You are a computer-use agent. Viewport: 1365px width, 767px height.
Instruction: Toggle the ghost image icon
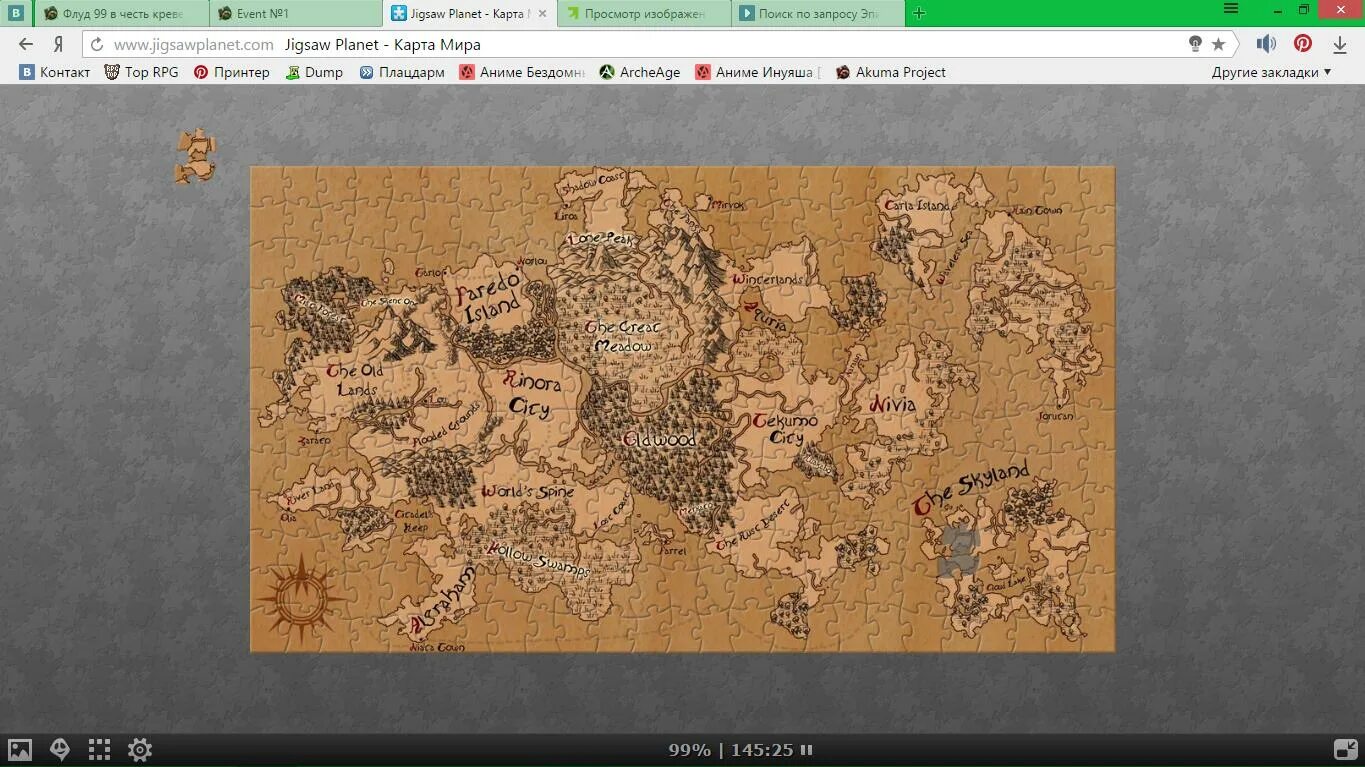[60, 749]
